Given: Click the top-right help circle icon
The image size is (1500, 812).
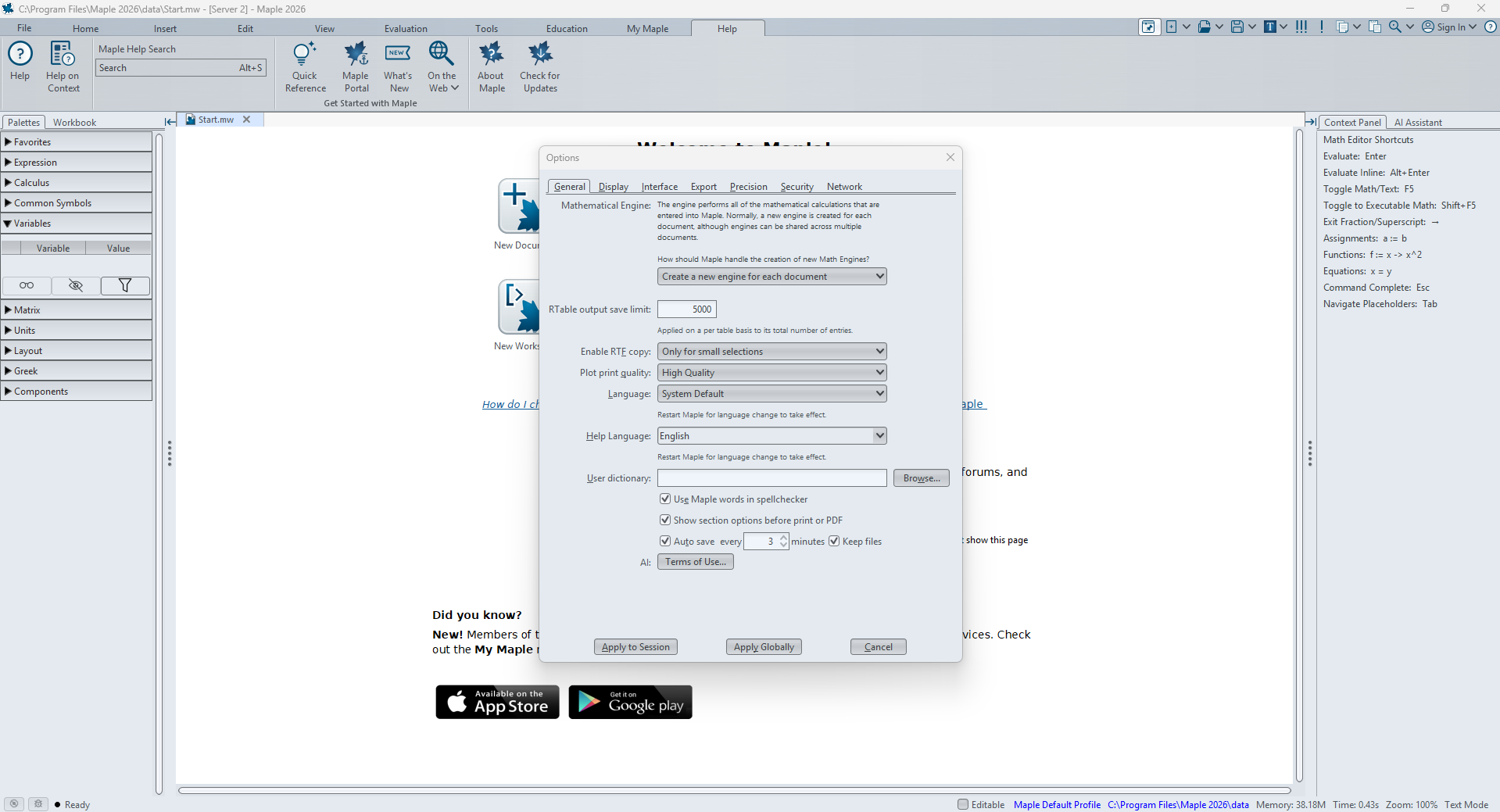Looking at the screenshot, I should click(x=1491, y=27).
